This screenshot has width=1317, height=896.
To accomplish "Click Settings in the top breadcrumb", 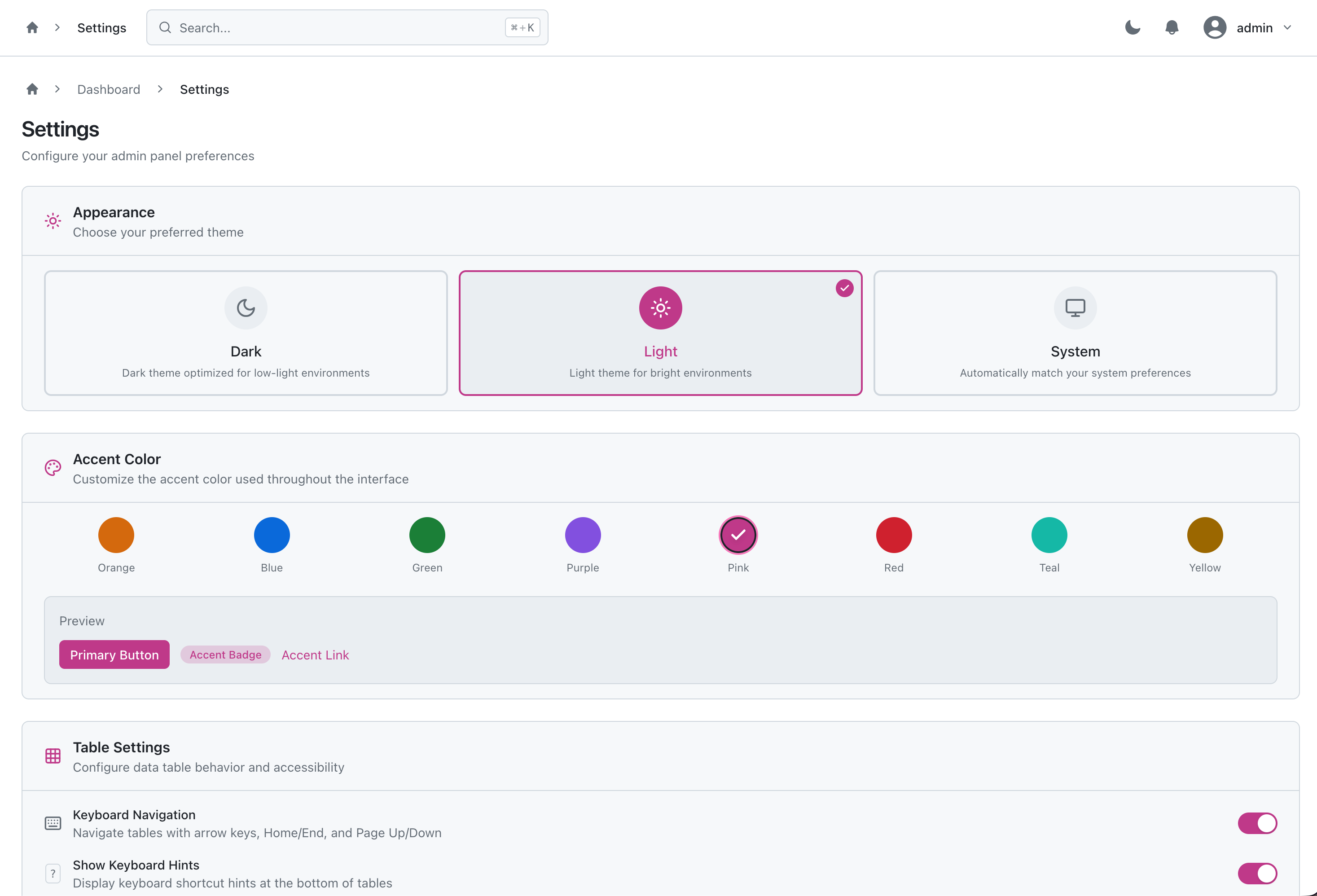I will point(102,28).
